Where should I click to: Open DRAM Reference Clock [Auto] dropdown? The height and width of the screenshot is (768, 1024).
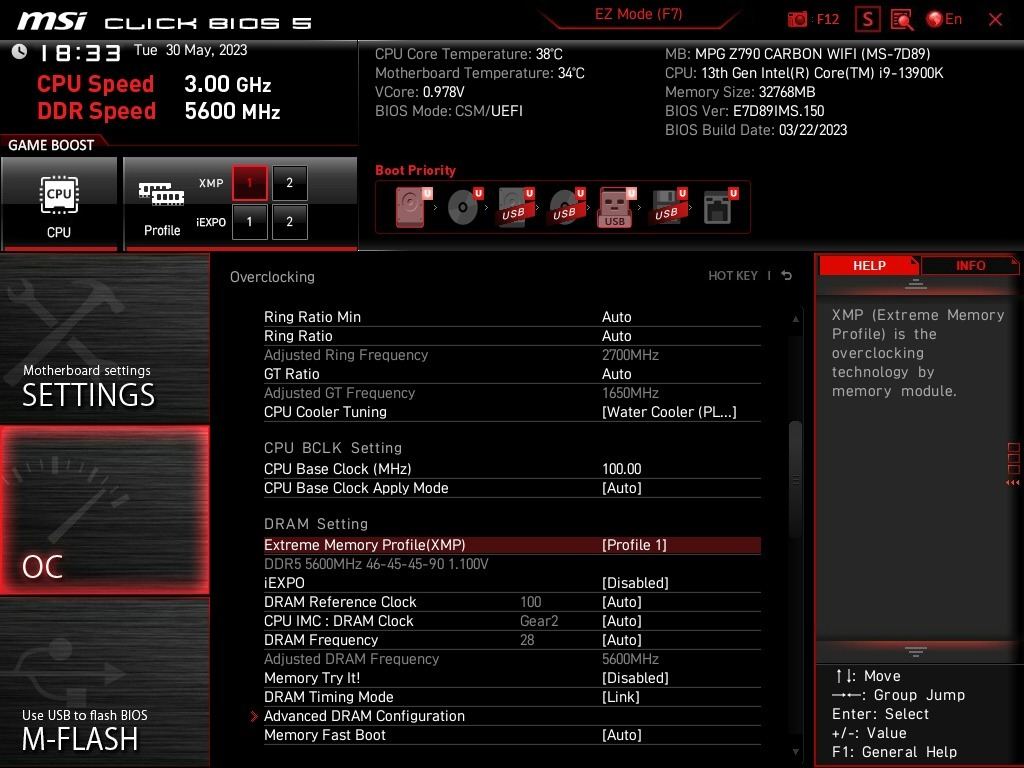(x=622, y=602)
